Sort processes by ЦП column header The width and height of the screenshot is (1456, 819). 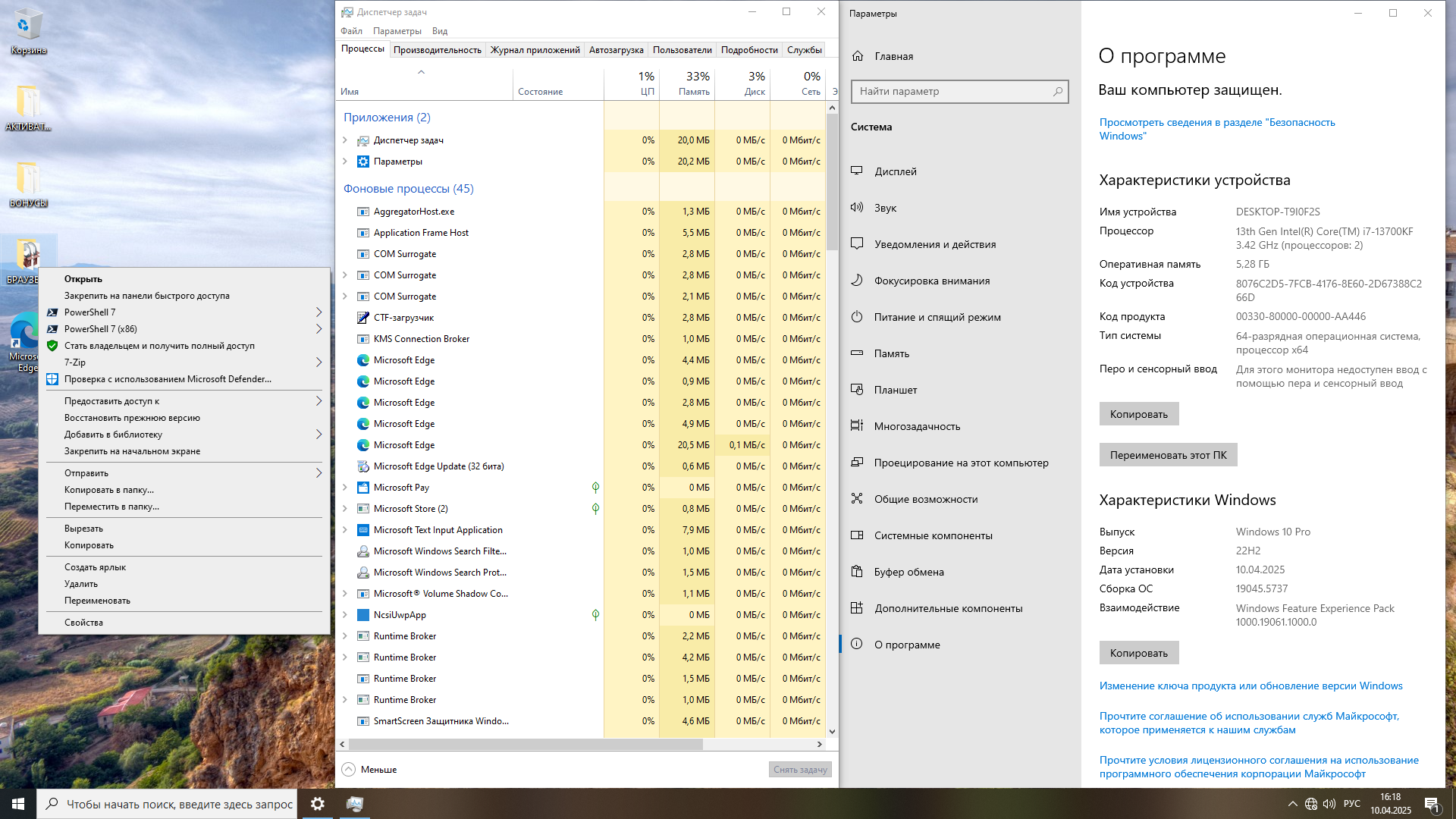point(632,83)
